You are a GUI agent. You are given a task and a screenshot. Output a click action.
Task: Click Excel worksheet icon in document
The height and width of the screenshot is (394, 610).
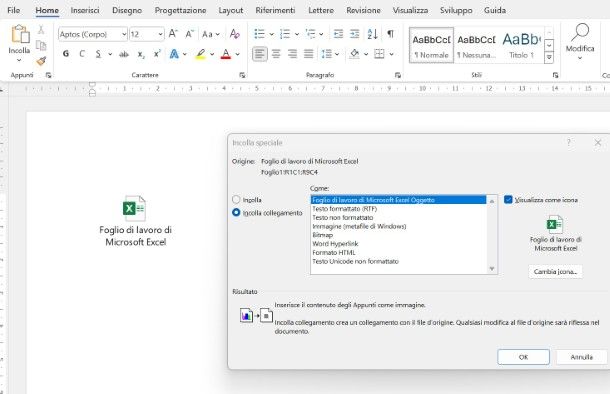coord(134,208)
